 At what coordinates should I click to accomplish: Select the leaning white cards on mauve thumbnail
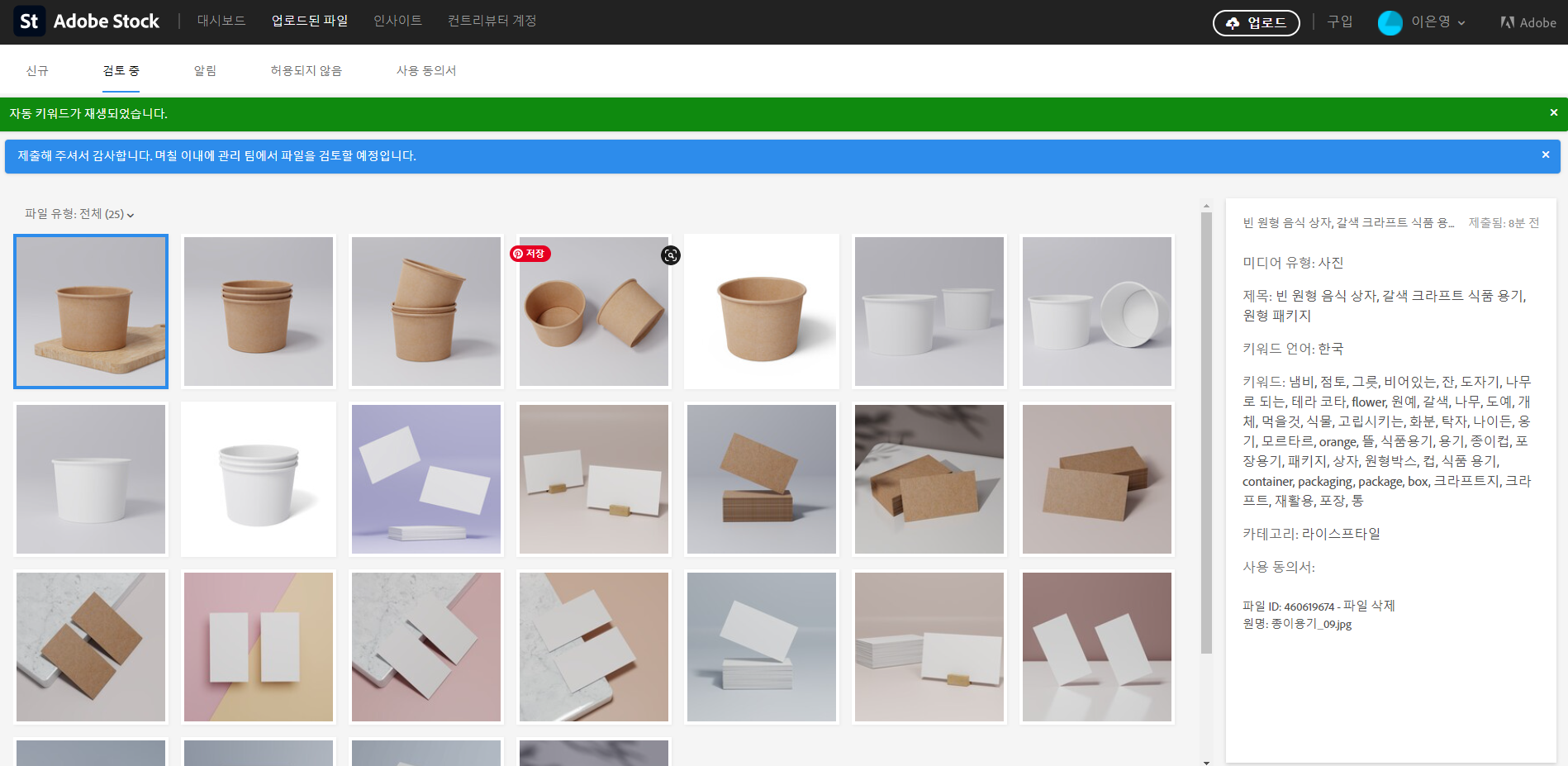[1097, 647]
